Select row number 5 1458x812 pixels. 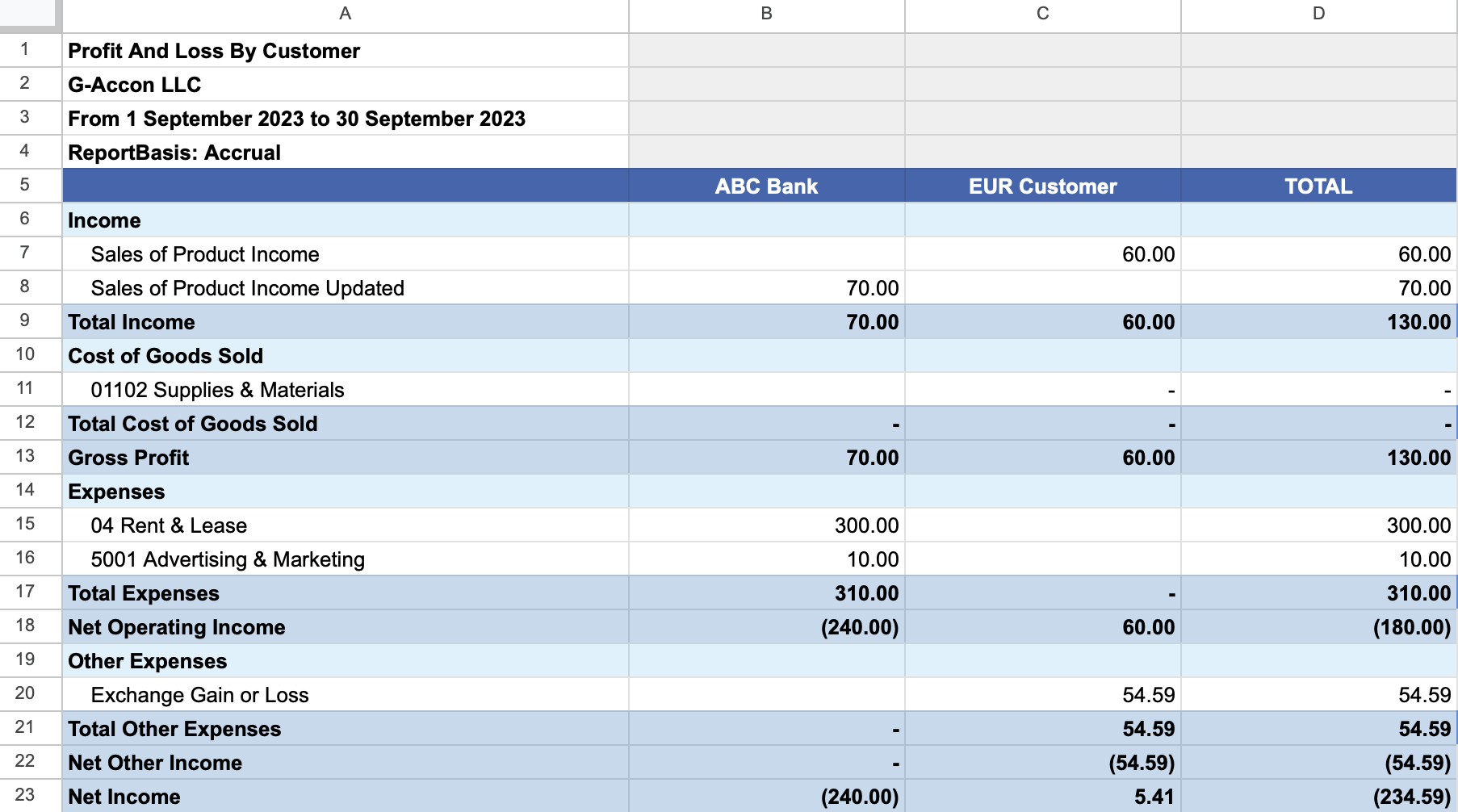[27, 186]
